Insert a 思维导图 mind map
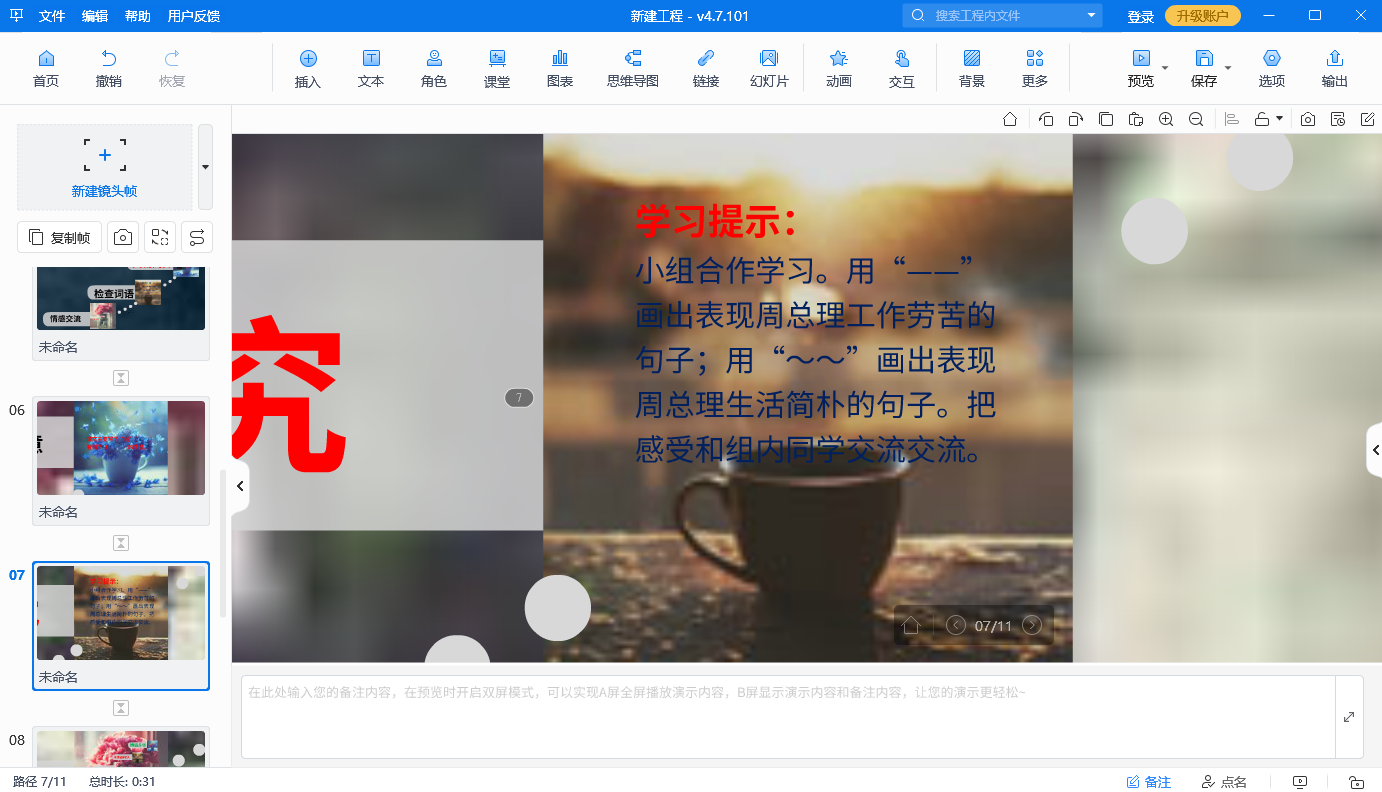This screenshot has width=1382, height=792. pos(633,68)
